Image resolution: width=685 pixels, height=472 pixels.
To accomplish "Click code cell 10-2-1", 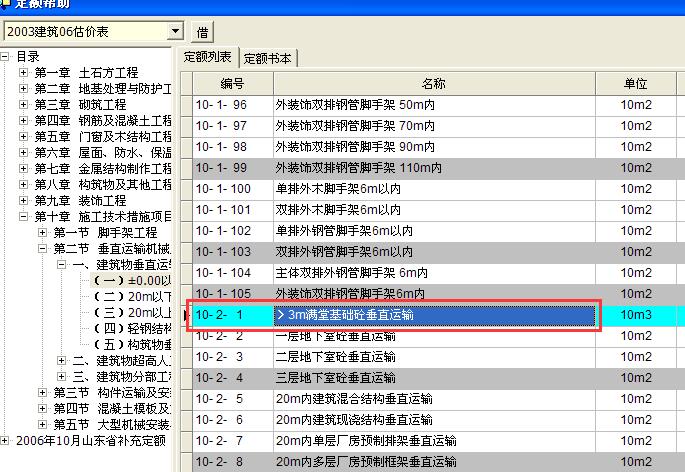I will point(233,315).
